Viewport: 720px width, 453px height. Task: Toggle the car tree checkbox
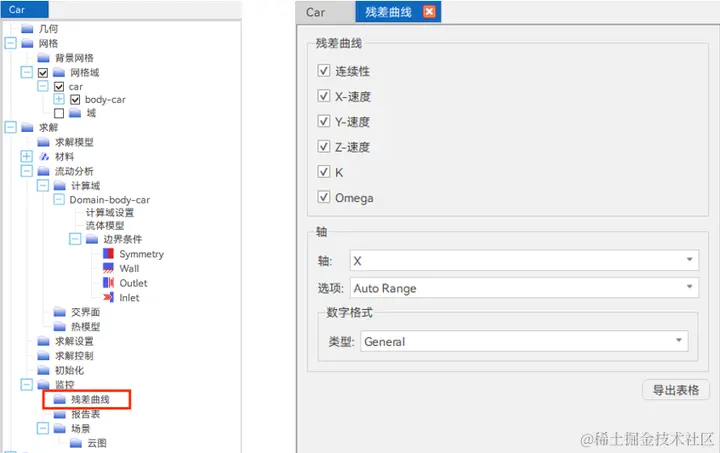59,87
